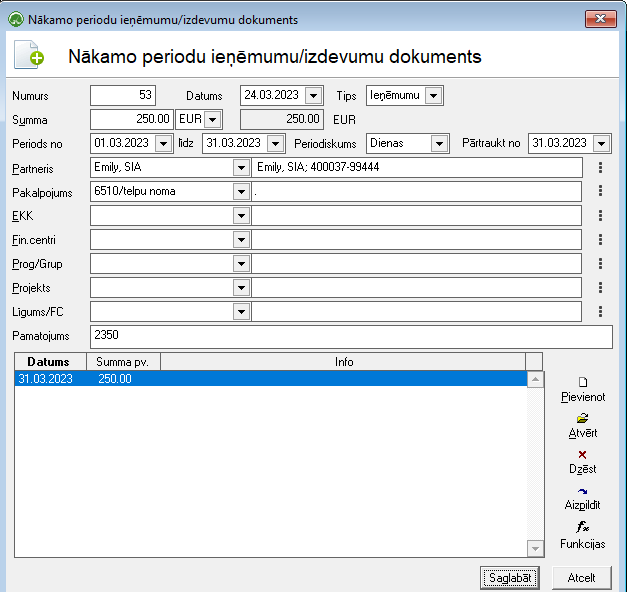Viewport: 636px width, 592px height.
Task: Open the Projekts row three-dot menu
Action: tap(600, 287)
